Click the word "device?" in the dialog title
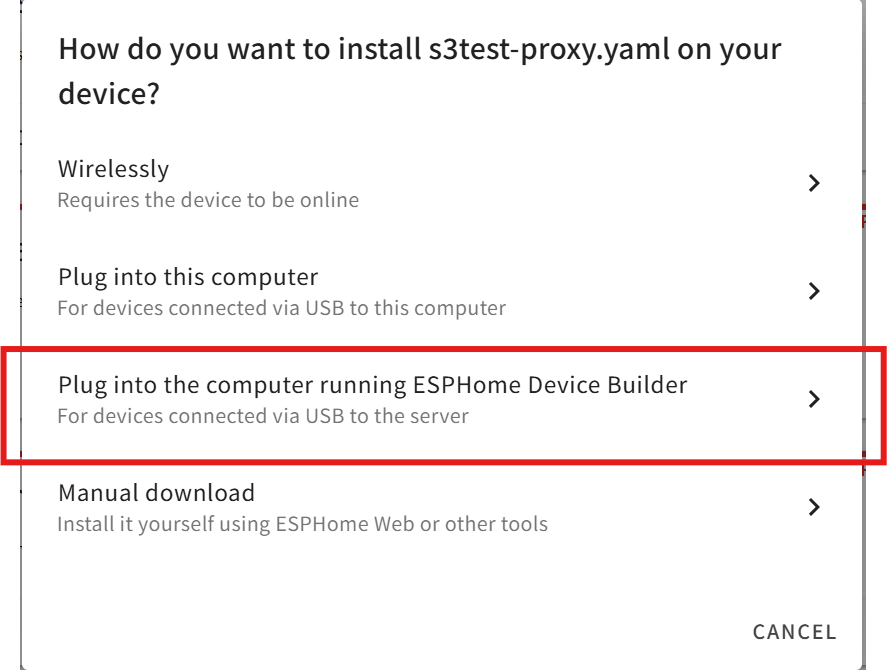Image resolution: width=888 pixels, height=670 pixels. (x=110, y=97)
